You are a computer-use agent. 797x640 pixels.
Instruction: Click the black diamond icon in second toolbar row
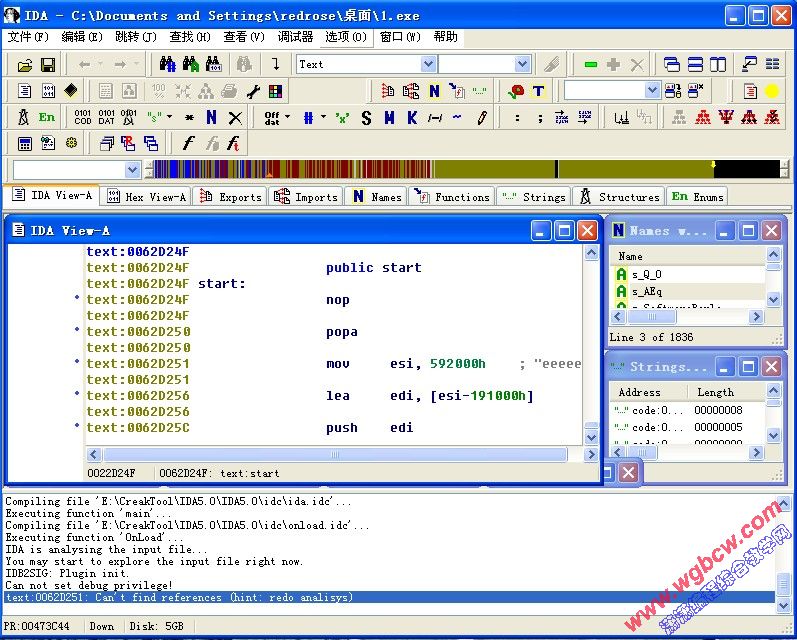click(71, 91)
